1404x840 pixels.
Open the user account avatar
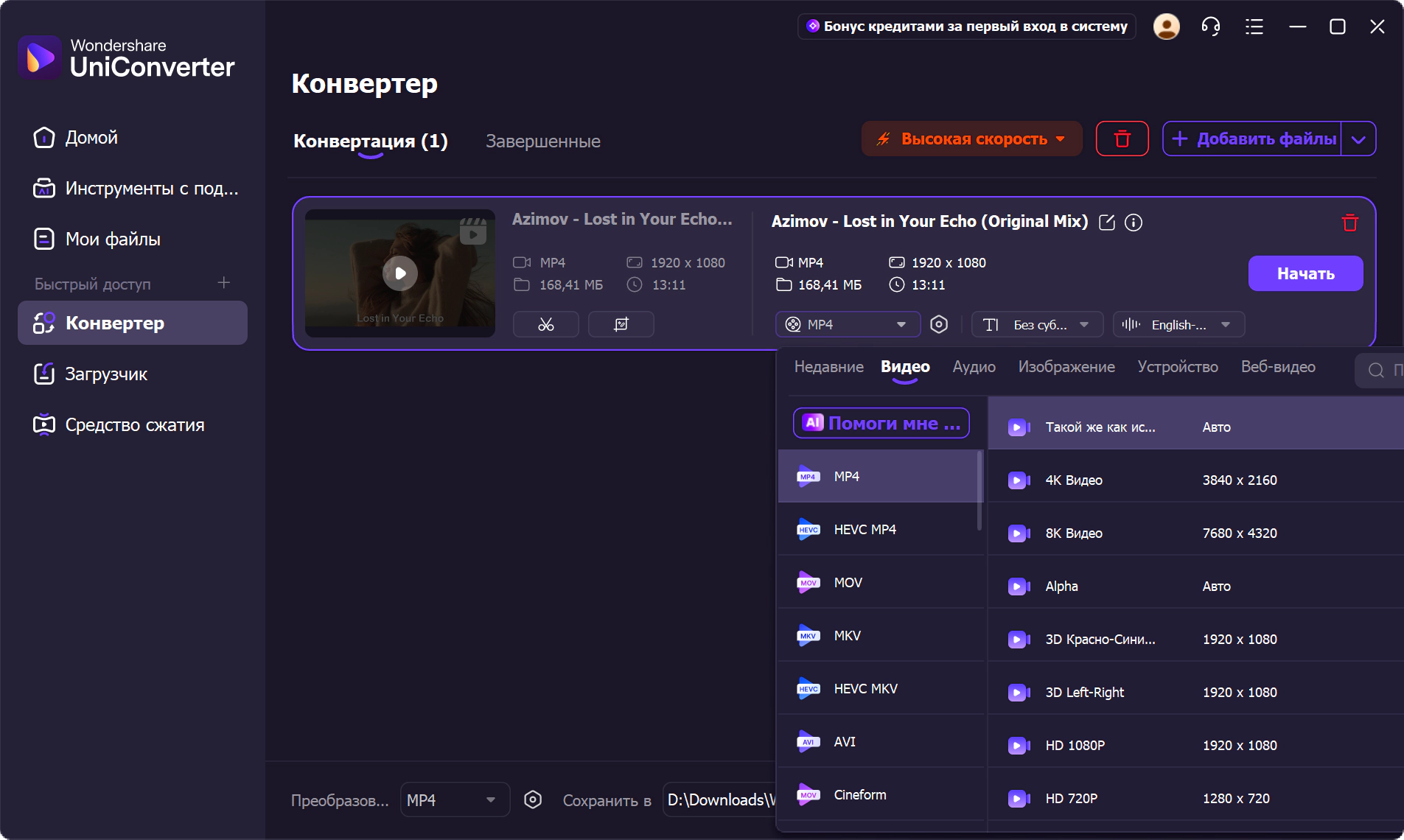1166,27
